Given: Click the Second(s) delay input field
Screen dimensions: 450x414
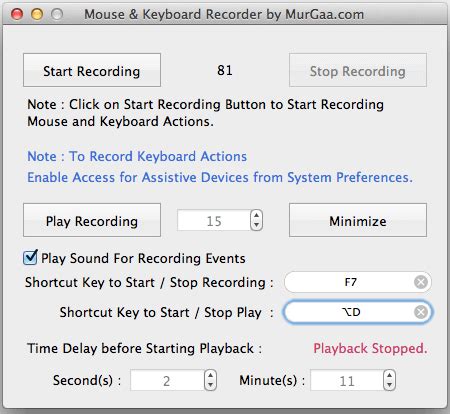Looking at the screenshot, I should coord(167,380).
